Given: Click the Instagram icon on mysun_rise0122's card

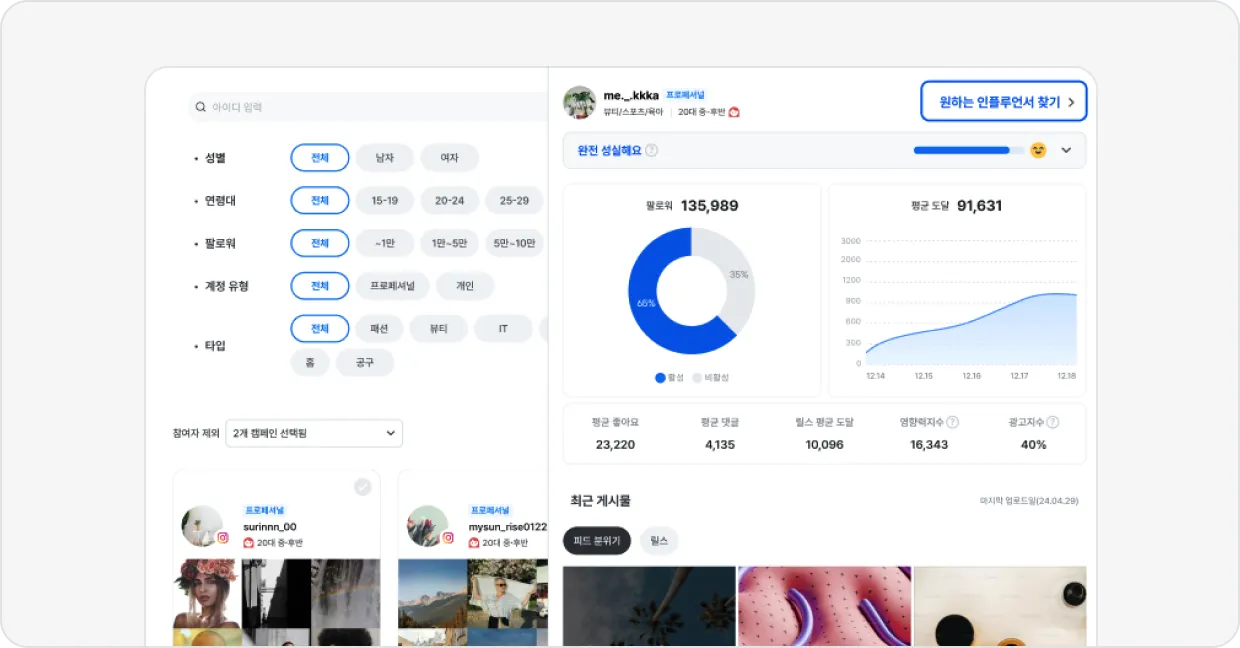Looking at the screenshot, I should click(x=448, y=537).
